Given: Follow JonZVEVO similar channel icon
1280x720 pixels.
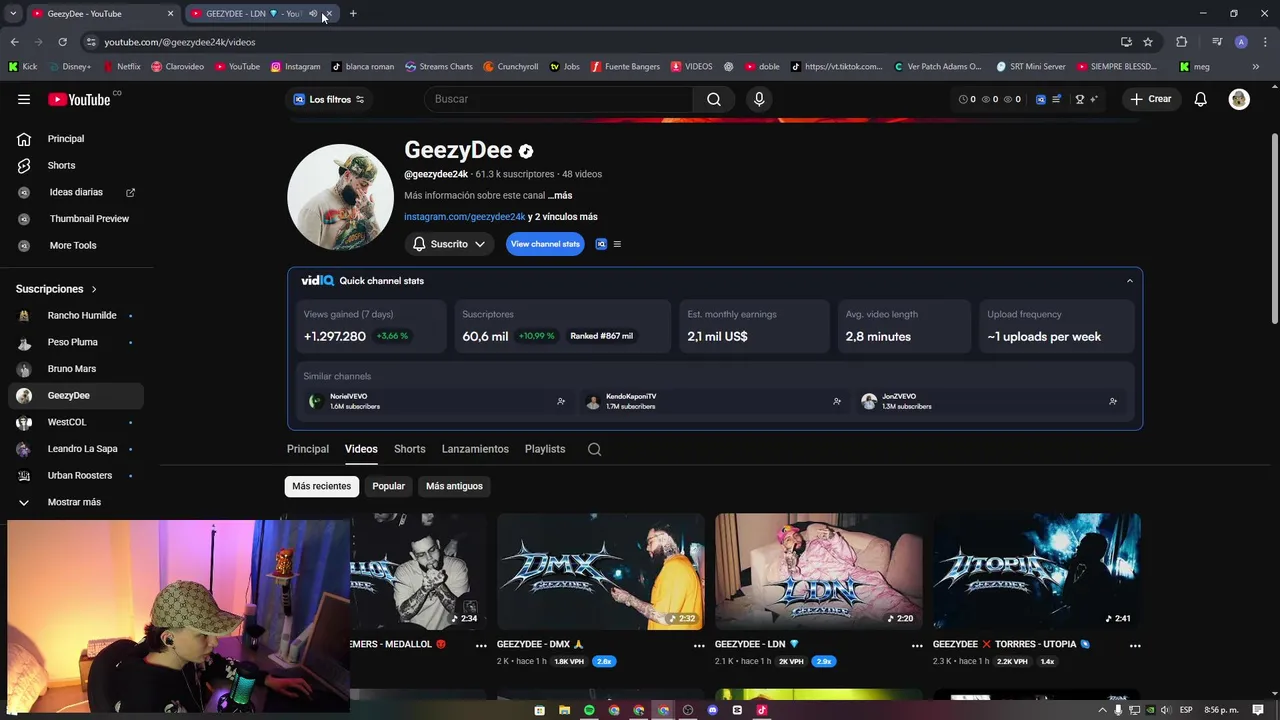Looking at the screenshot, I should coord(1113,401).
